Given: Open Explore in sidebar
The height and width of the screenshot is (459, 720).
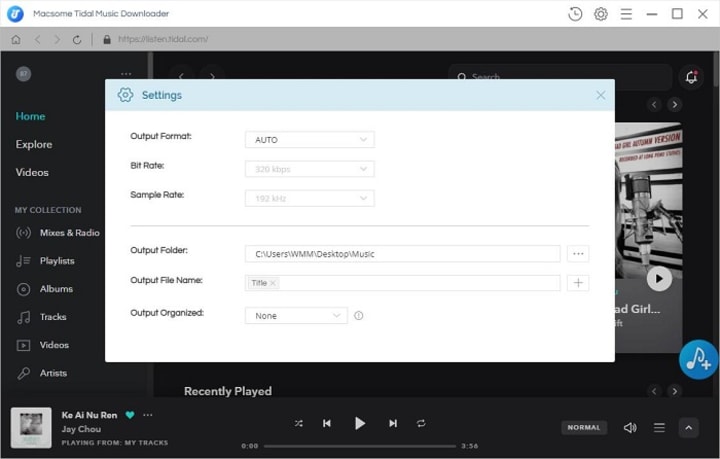Looking at the screenshot, I should click(34, 144).
